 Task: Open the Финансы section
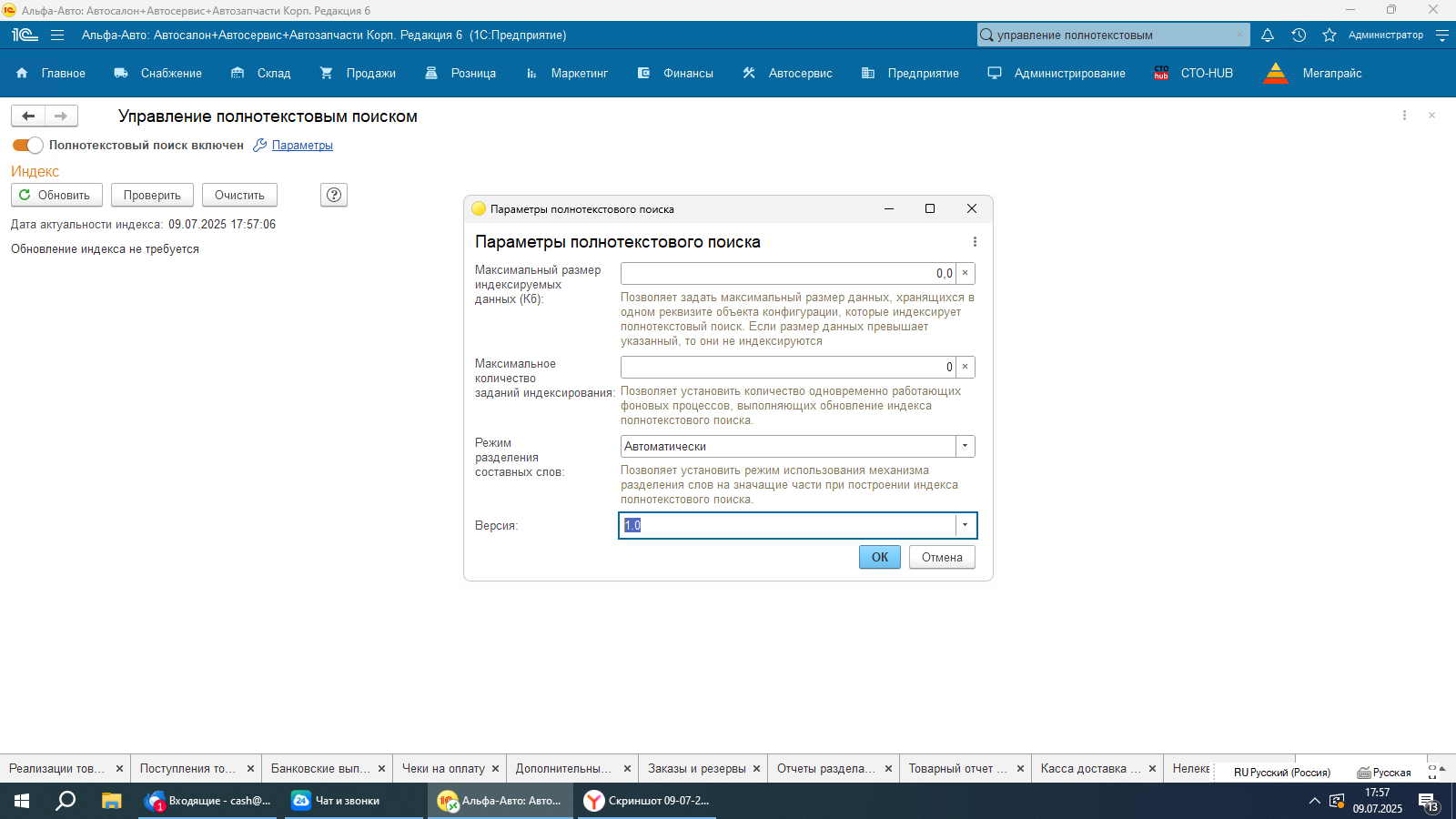(675, 73)
